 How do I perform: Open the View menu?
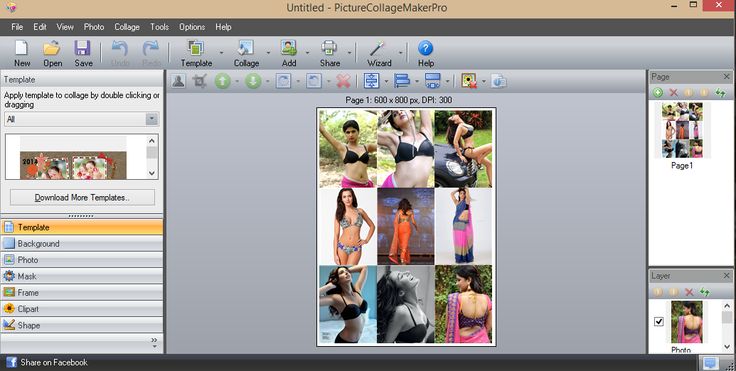click(65, 27)
